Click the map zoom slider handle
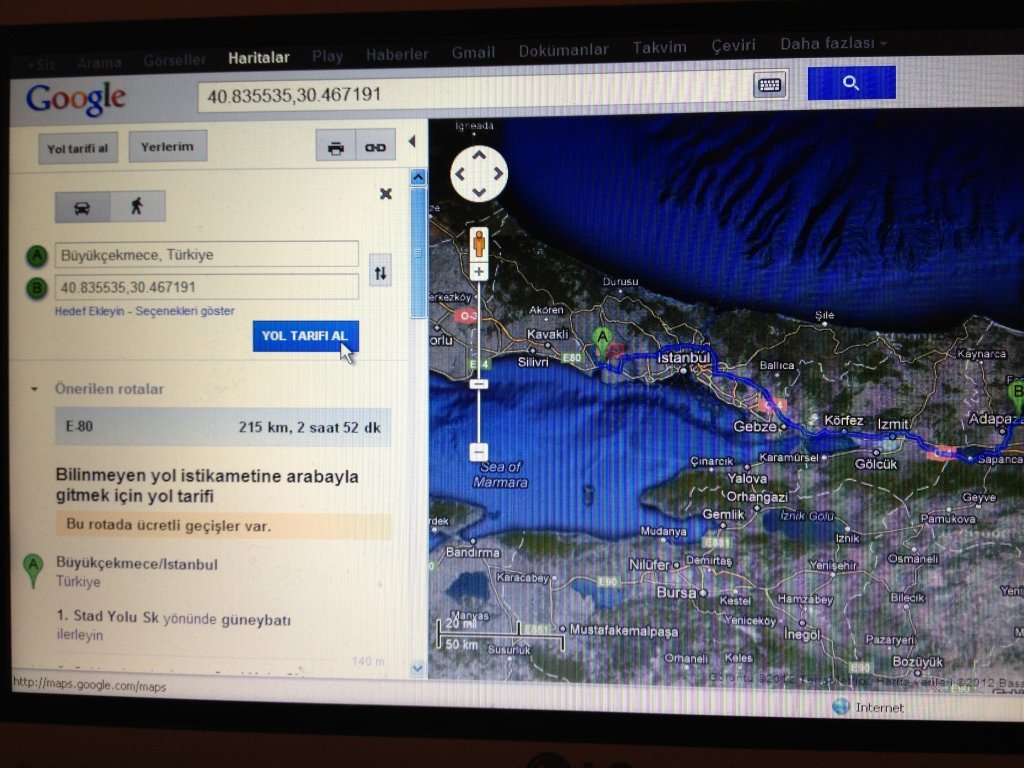Screen dimensions: 1024x768 pyautogui.click(x=479, y=384)
